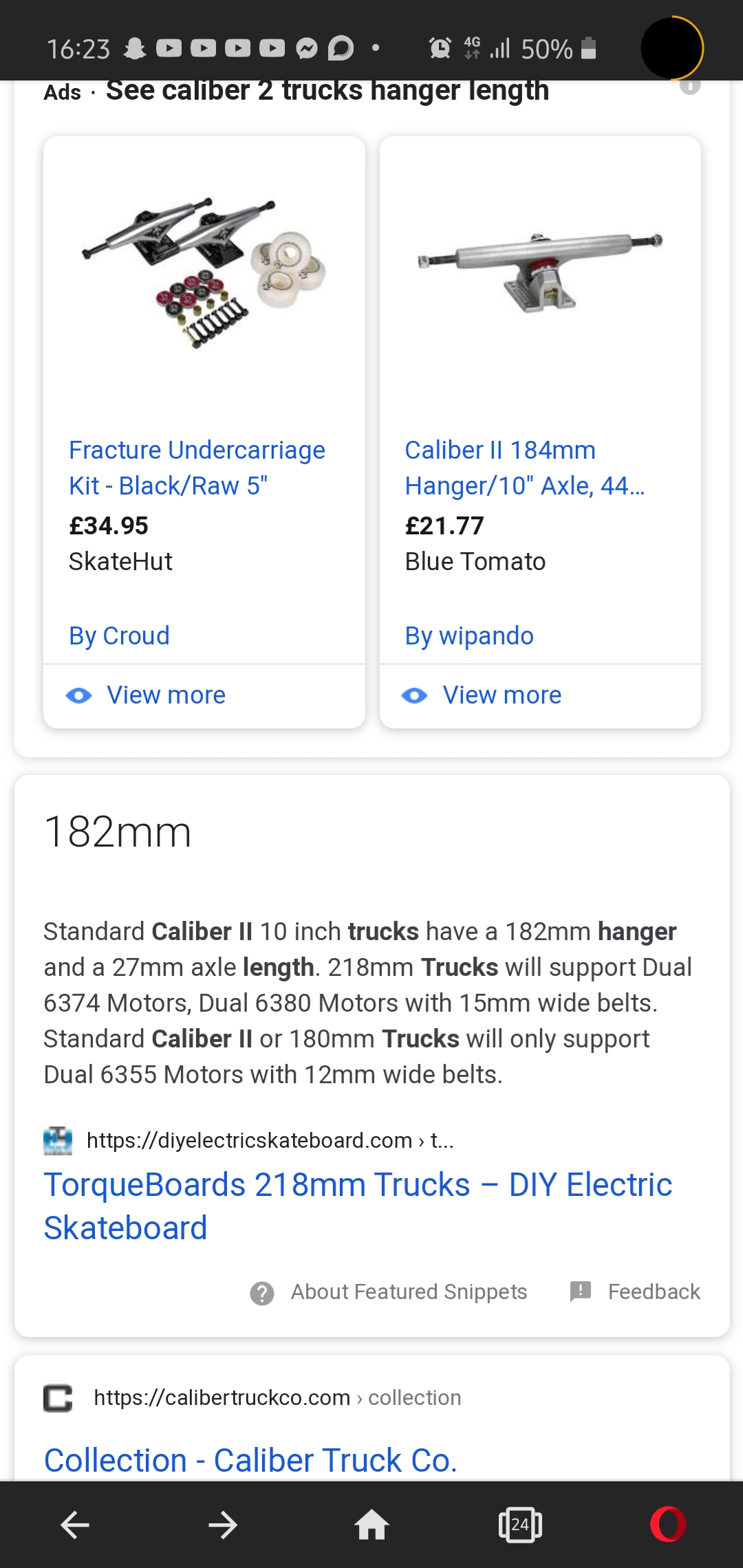The image size is (743, 1568).
Task: Open the tab switcher showing 24 tabs
Action: coord(520,1525)
